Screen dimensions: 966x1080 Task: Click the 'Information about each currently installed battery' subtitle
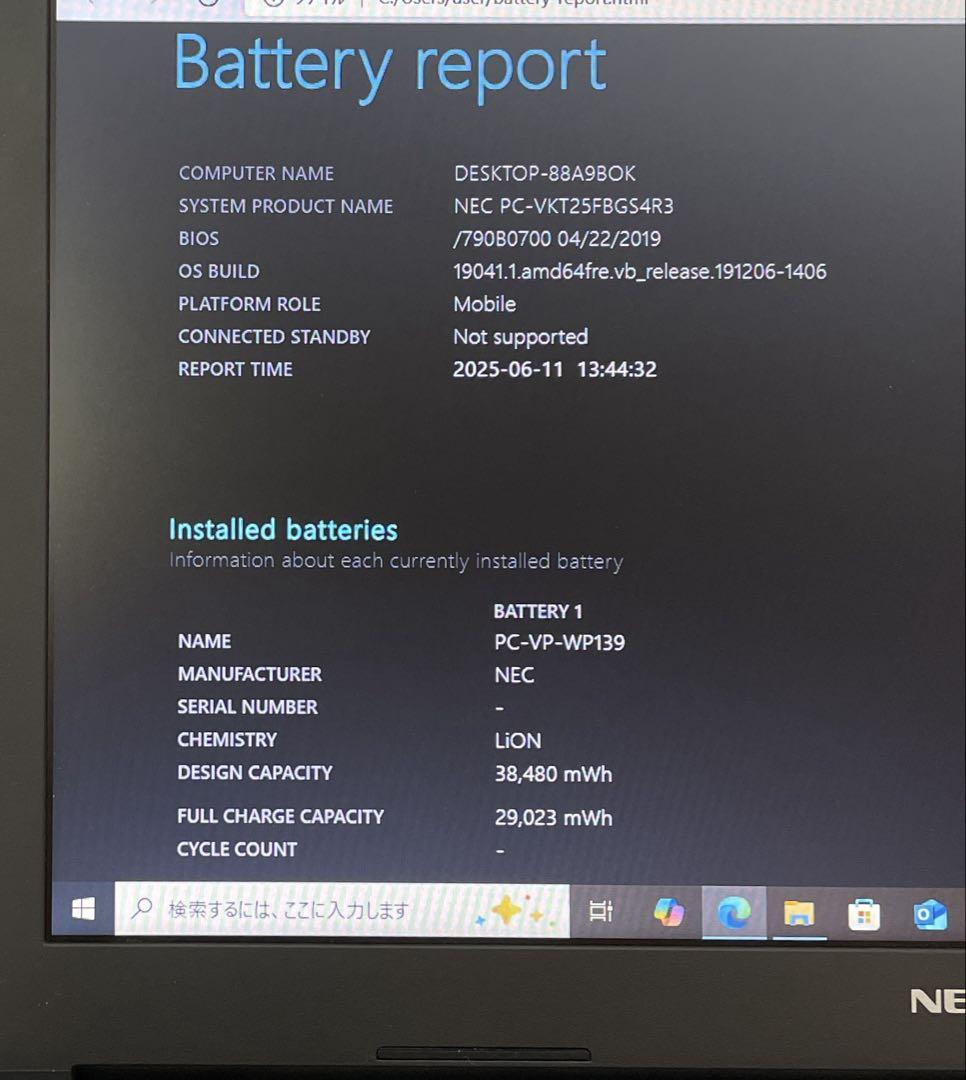tap(395, 561)
